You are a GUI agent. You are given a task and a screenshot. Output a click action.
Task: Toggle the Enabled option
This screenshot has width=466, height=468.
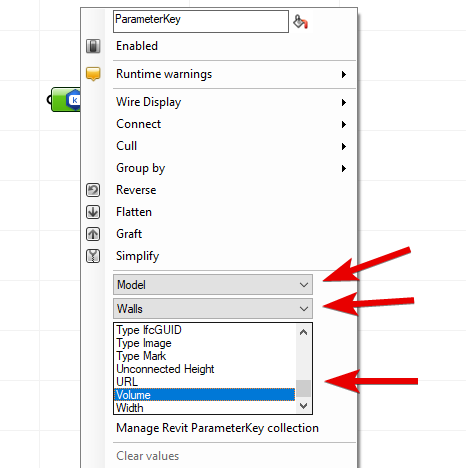[x=137, y=46]
